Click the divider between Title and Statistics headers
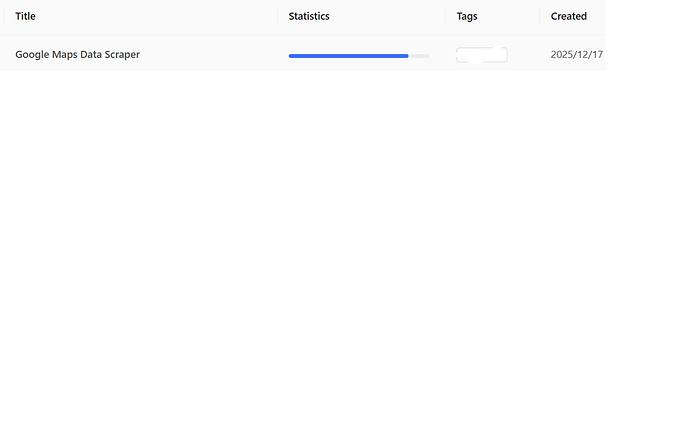The width and height of the screenshot is (690, 423). (278, 16)
